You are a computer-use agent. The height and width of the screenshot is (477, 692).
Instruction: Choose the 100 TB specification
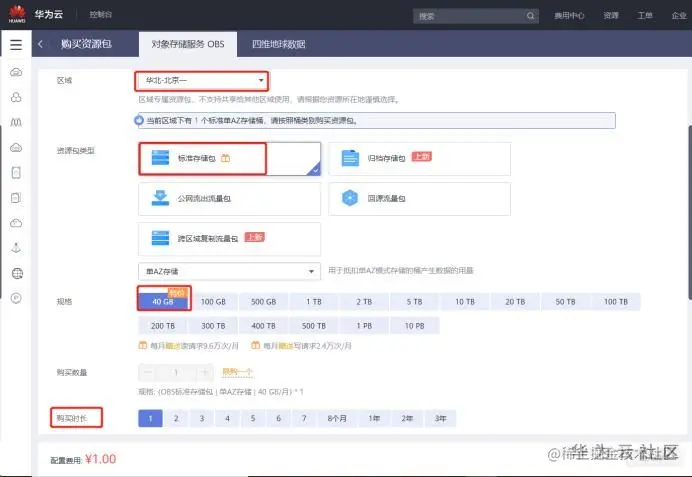616,301
